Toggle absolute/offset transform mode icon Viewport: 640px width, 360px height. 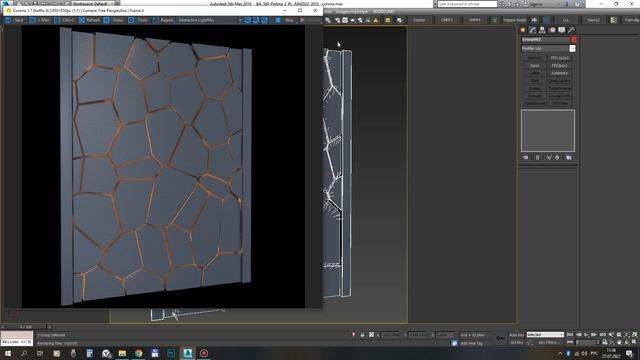(371, 335)
